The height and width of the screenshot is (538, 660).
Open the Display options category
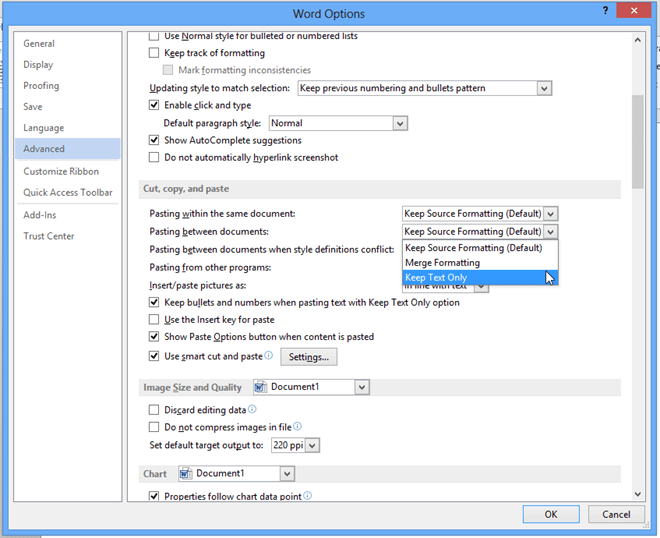point(67,64)
